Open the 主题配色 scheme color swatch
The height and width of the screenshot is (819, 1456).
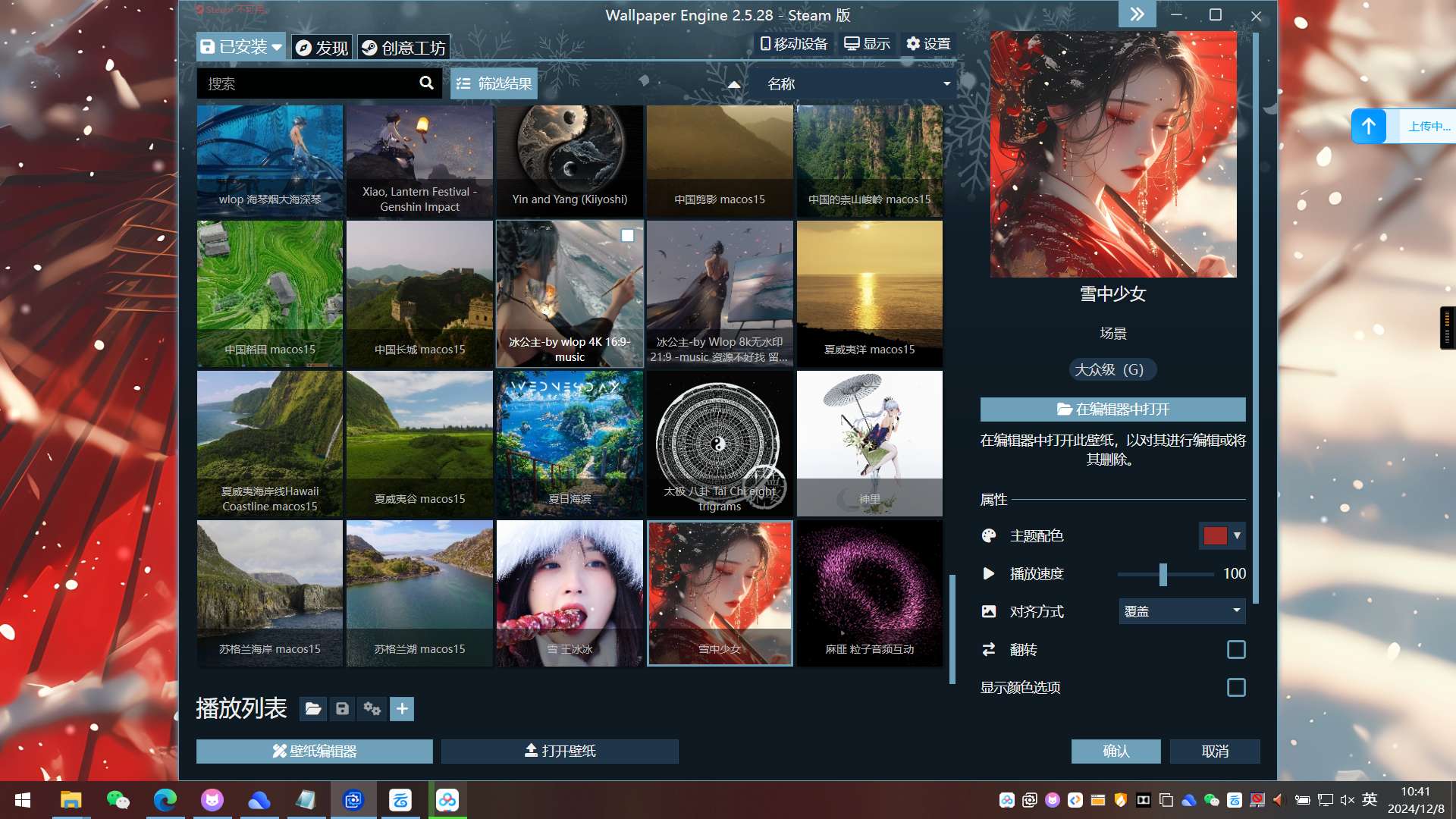click(x=1222, y=535)
